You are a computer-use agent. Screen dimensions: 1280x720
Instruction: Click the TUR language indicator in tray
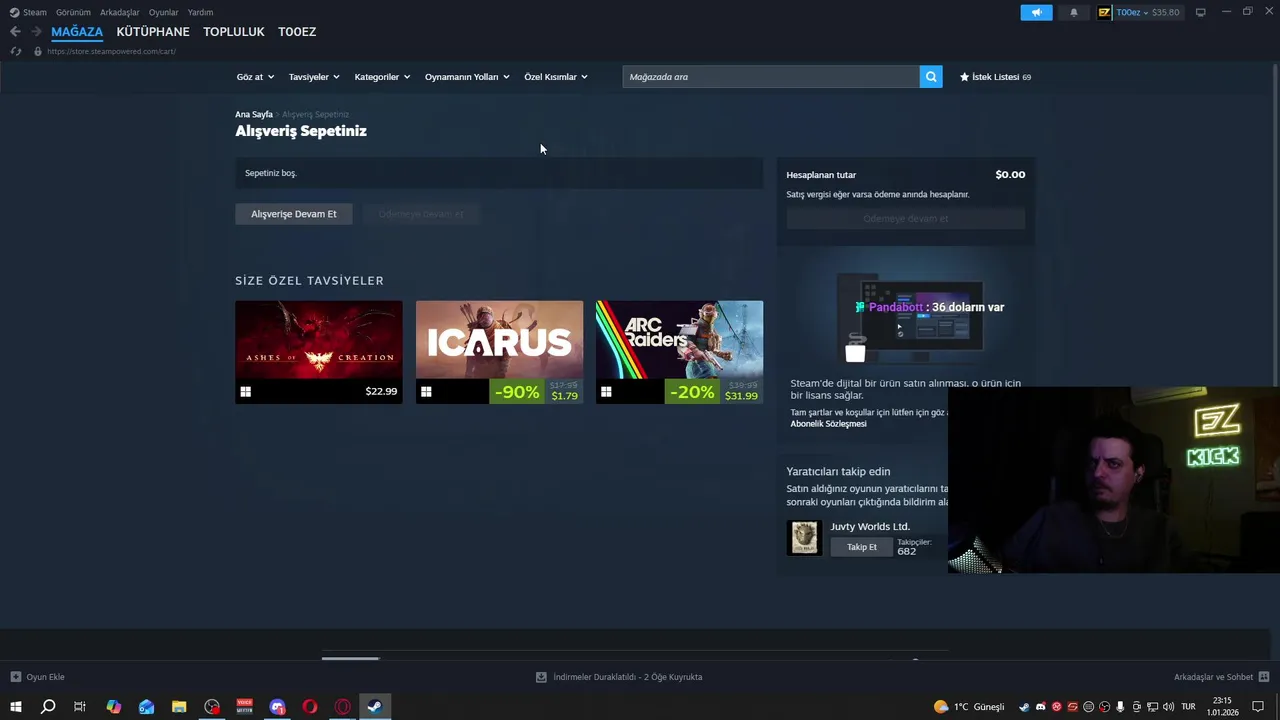pos(1188,707)
